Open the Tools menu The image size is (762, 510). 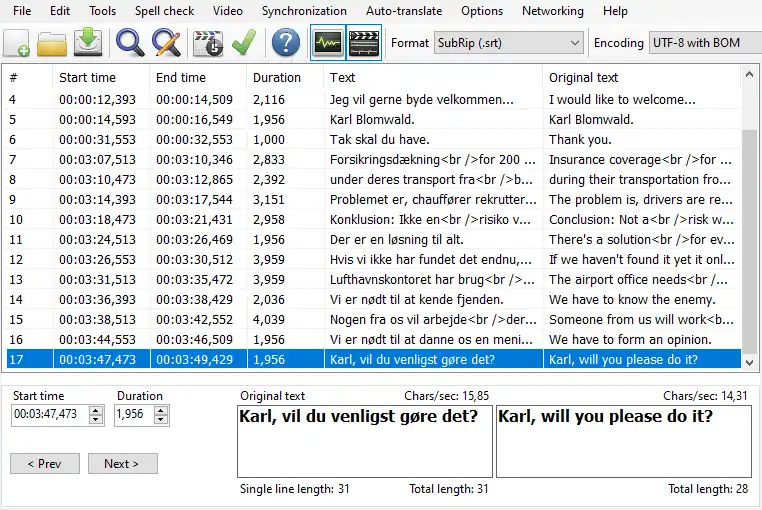click(x=102, y=11)
